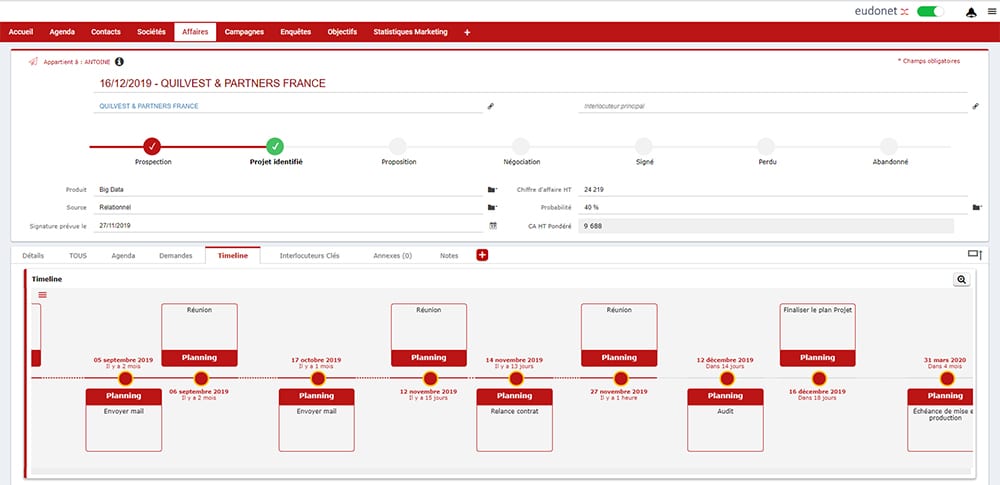Click the 16 décembre 2019 timeline marker
Viewport: 1000px width, 485px height.
(x=819, y=379)
